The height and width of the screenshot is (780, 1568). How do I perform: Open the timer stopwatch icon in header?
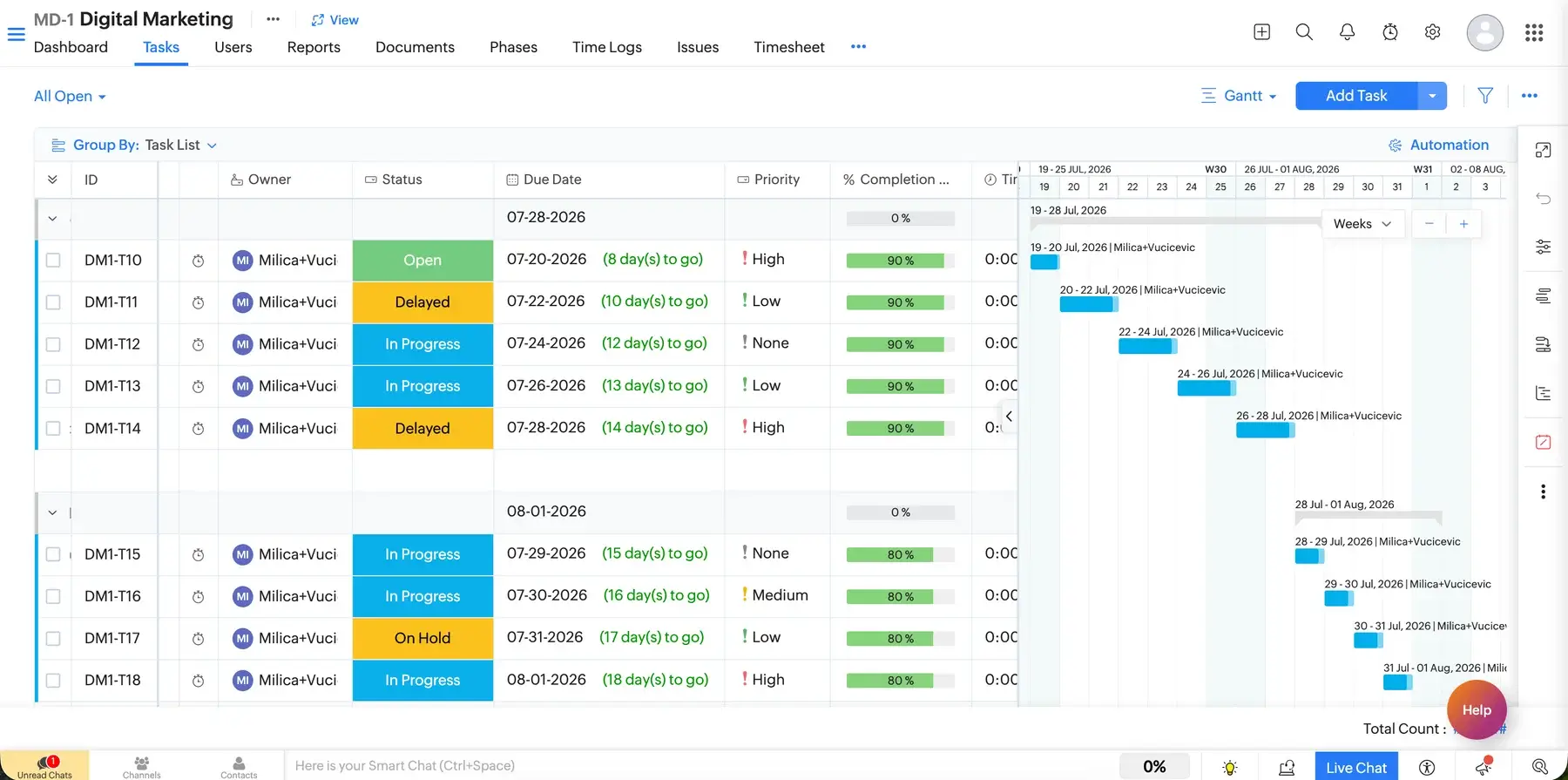1390,32
